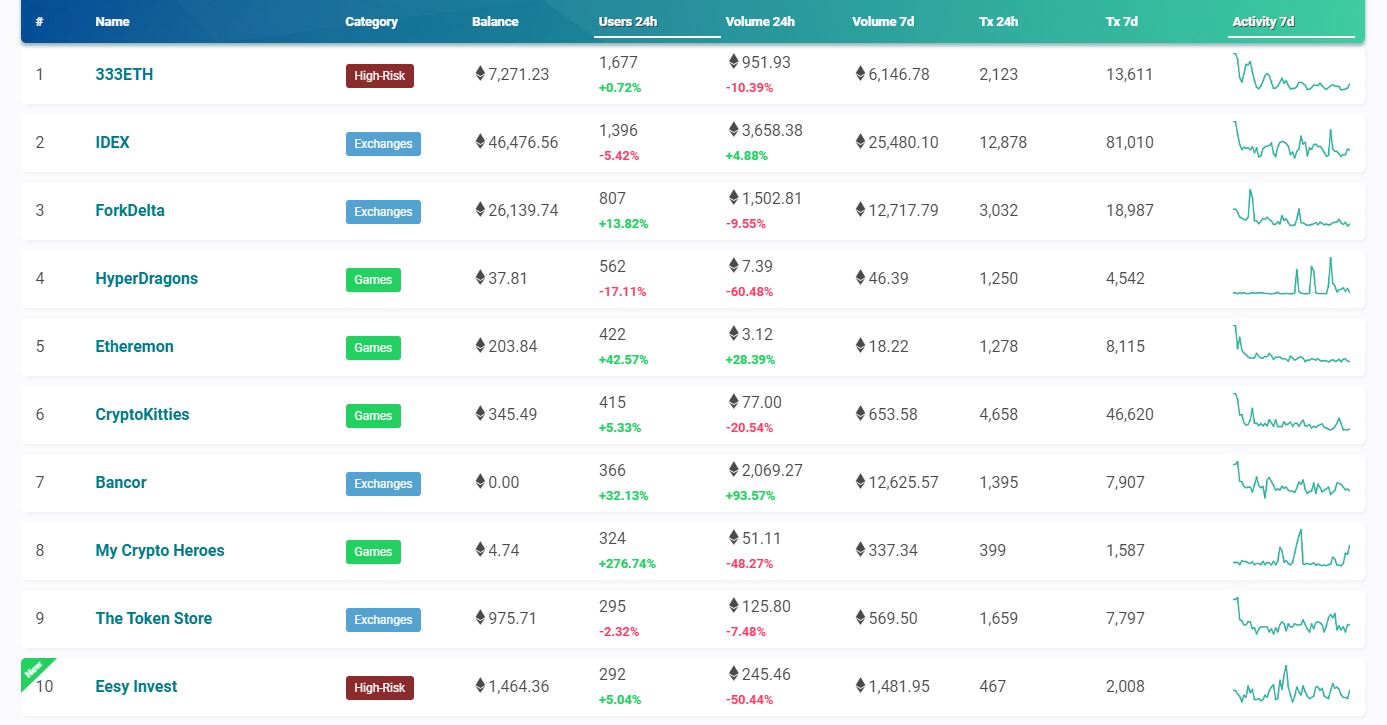Select the Tx 7d value 46,620
This screenshot has height=725, width=1387.
pyautogui.click(x=1130, y=415)
